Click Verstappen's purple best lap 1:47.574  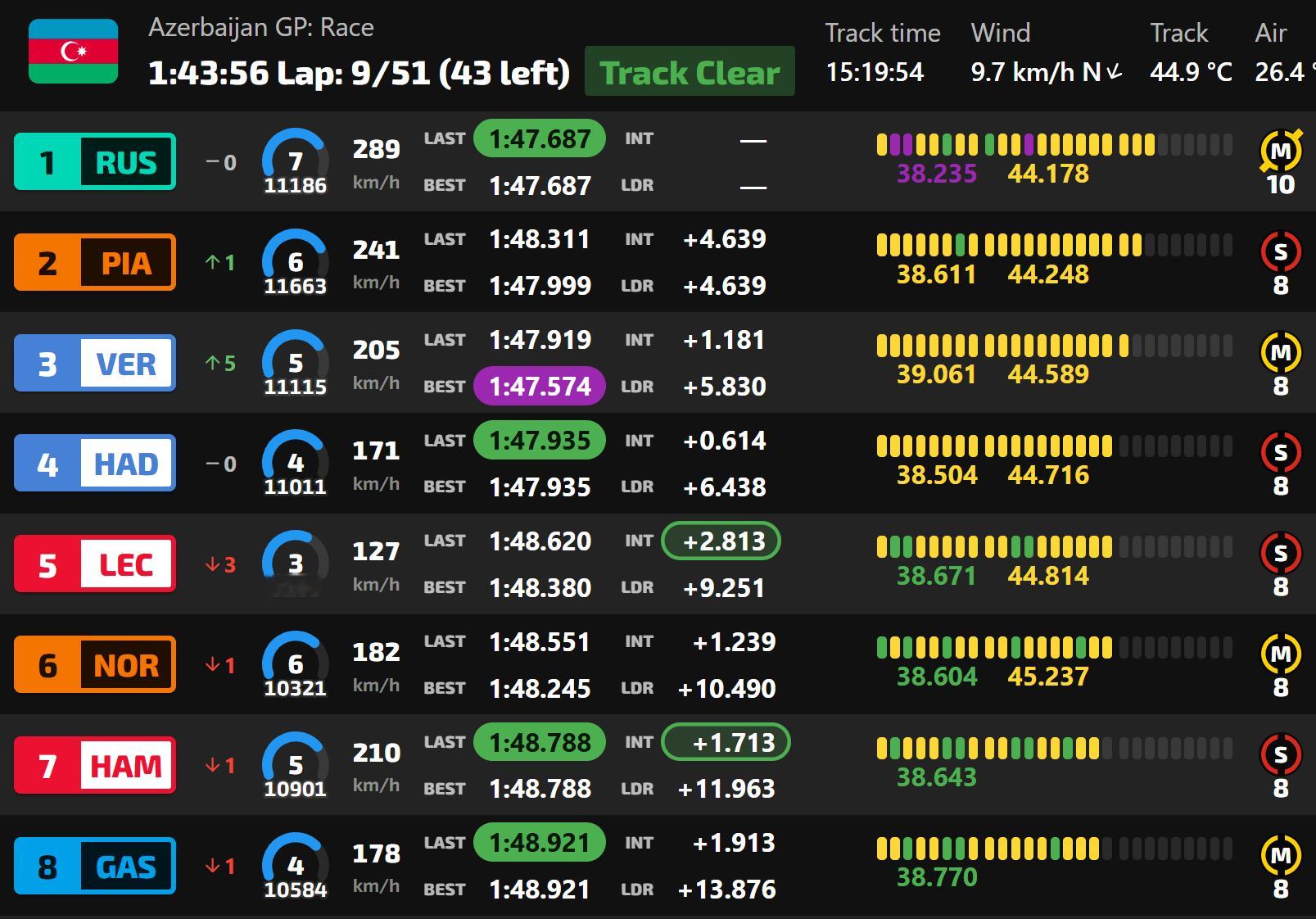click(540, 386)
